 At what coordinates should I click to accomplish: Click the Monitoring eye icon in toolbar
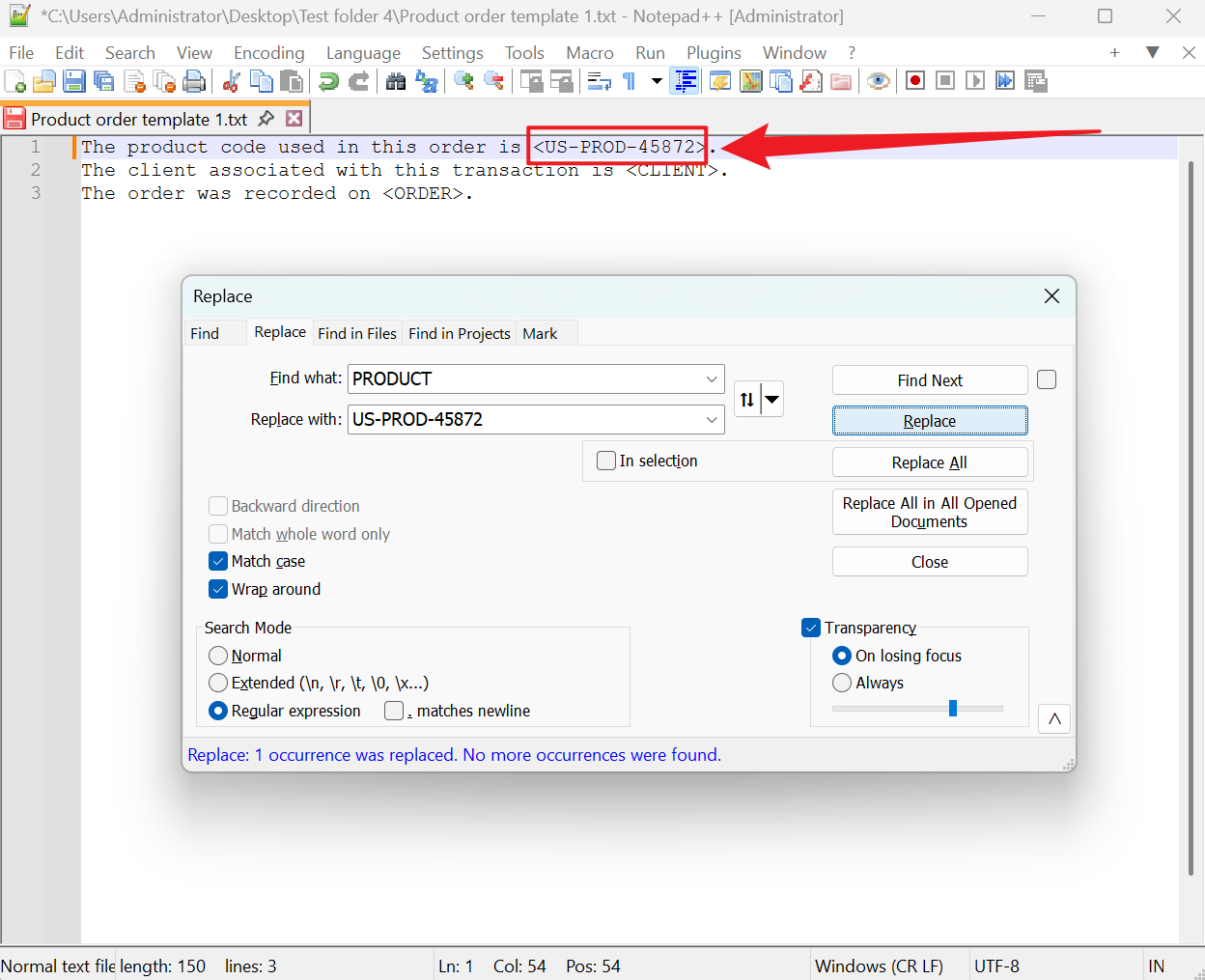(x=878, y=81)
